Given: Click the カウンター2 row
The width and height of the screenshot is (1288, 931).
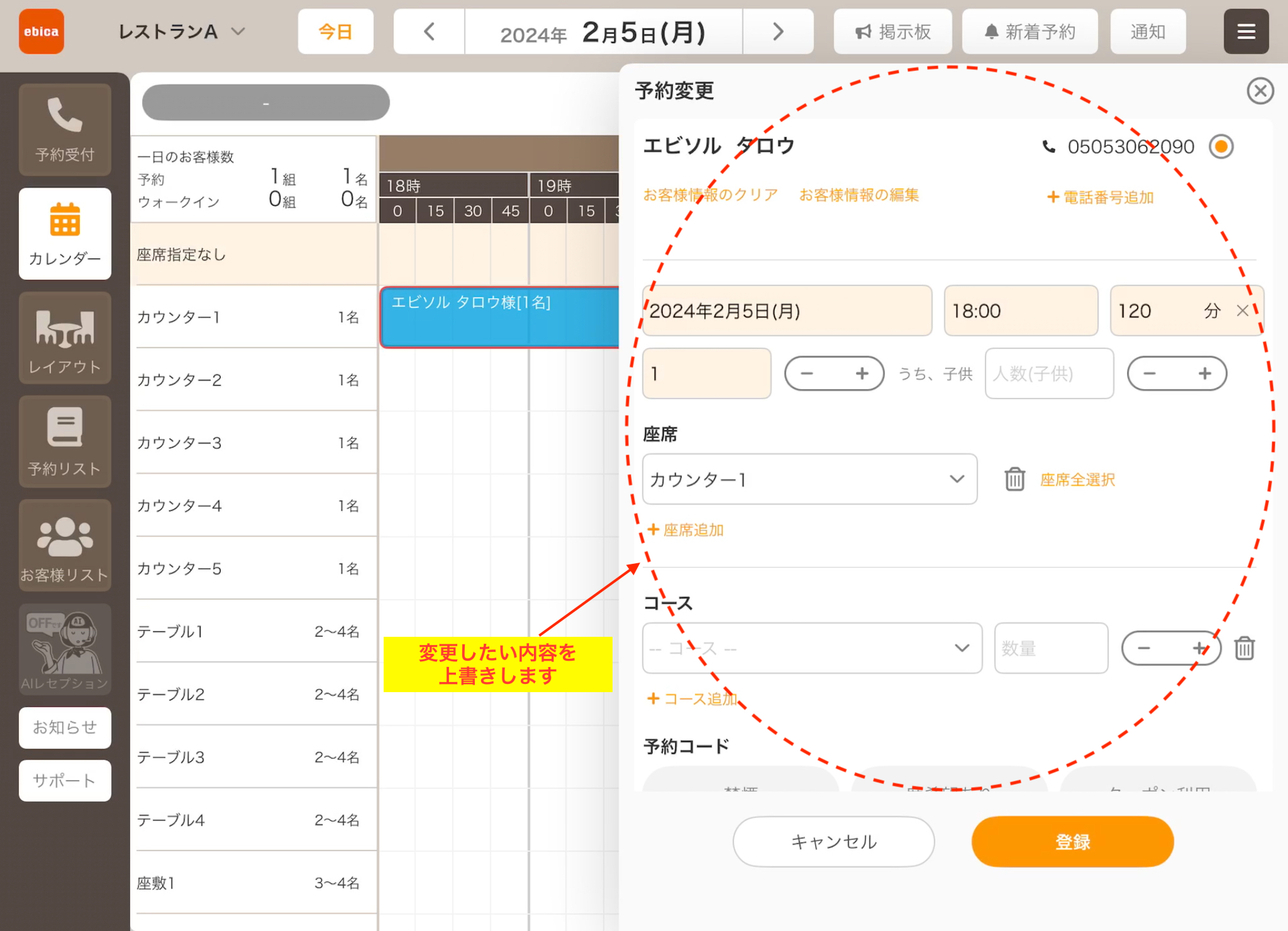Looking at the screenshot, I should point(255,380).
